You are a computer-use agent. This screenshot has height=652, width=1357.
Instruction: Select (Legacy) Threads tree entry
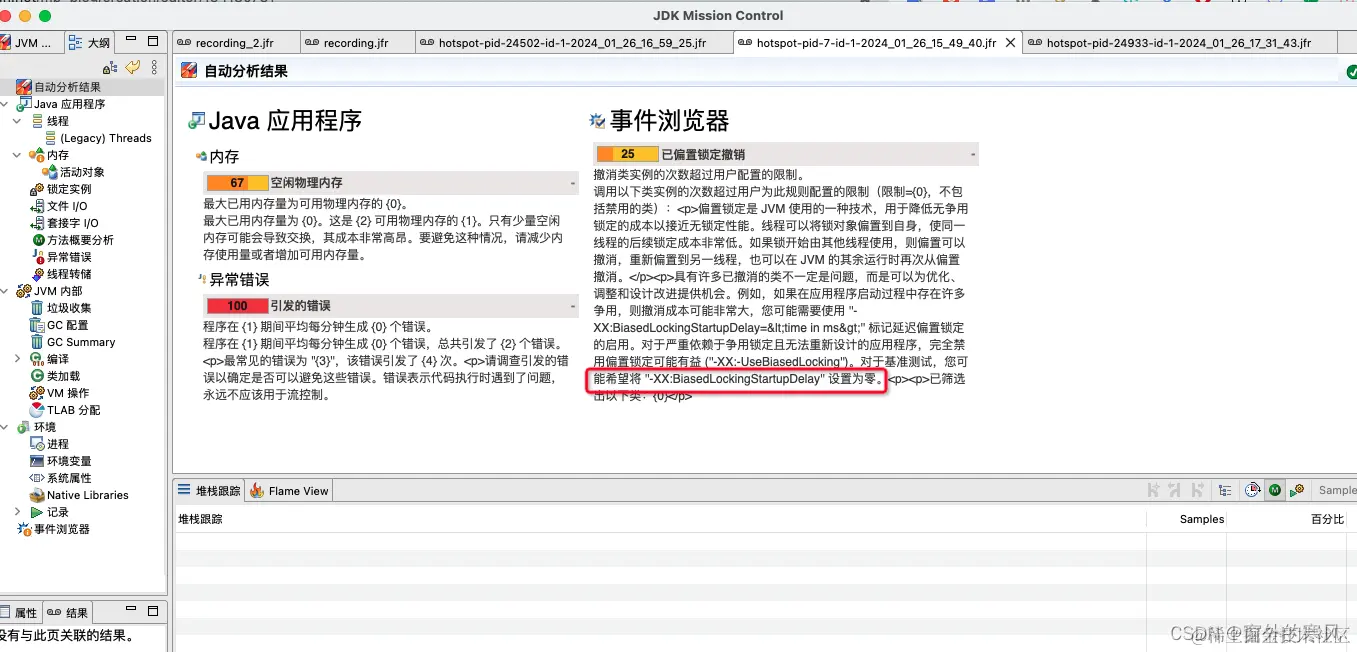point(105,138)
